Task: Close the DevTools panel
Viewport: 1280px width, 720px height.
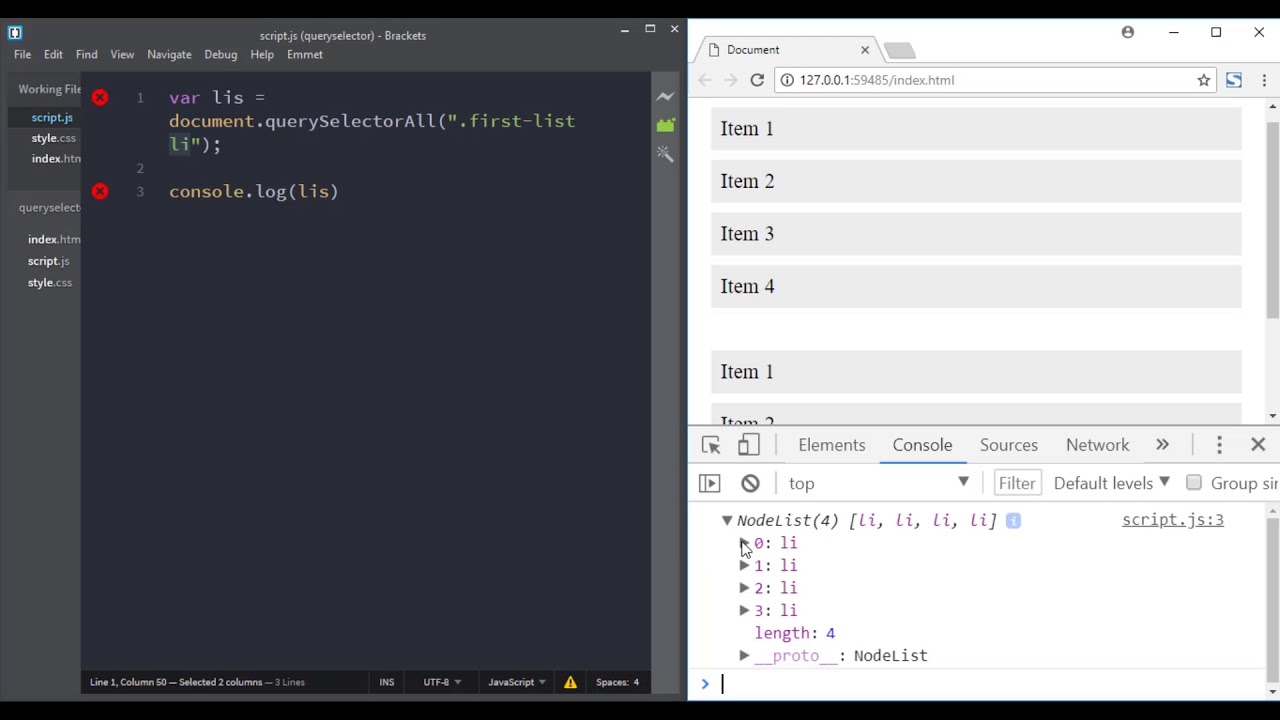Action: pos(1258,444)
